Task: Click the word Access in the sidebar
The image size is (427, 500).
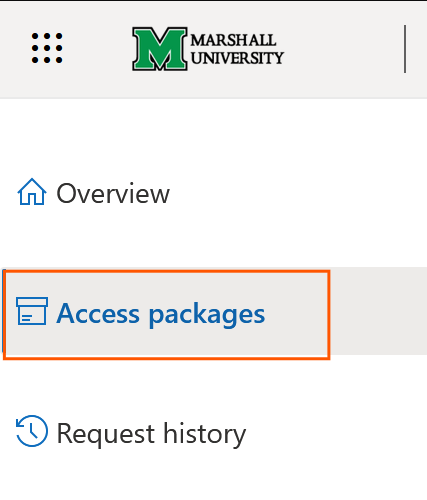Action: pyautogui.click(x=98, y=313)
